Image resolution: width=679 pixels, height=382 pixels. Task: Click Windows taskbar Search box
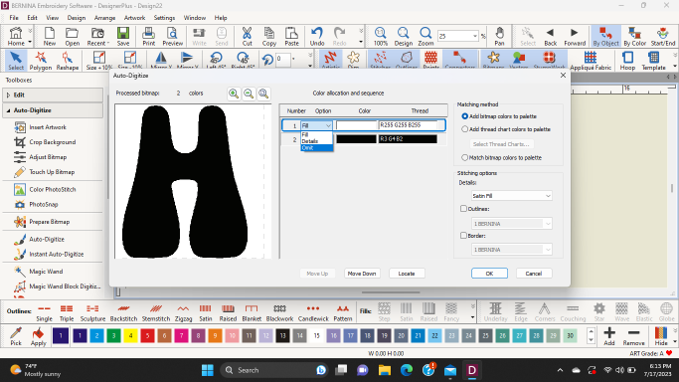coord(274,370)
